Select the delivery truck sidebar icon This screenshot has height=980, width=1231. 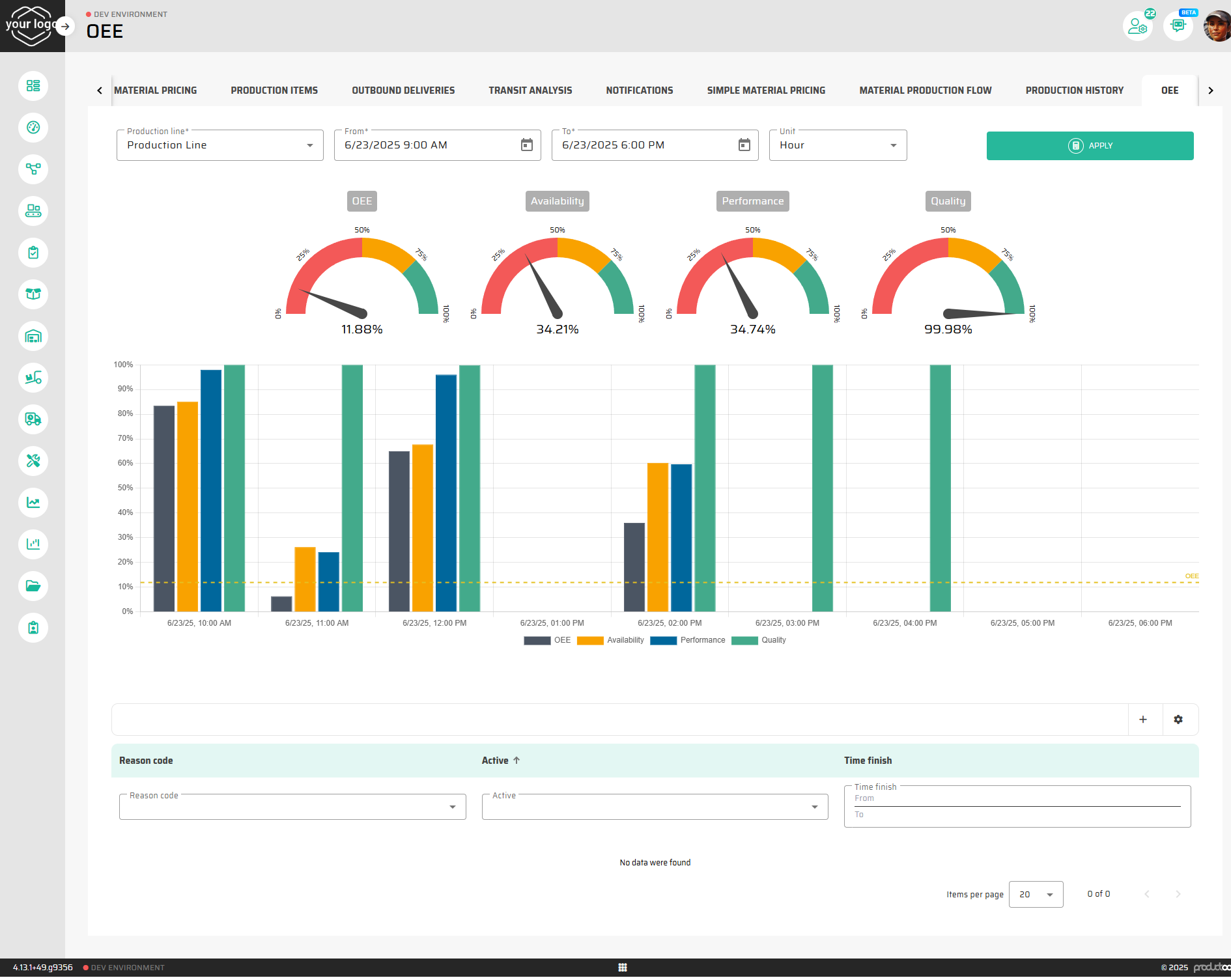33,419
